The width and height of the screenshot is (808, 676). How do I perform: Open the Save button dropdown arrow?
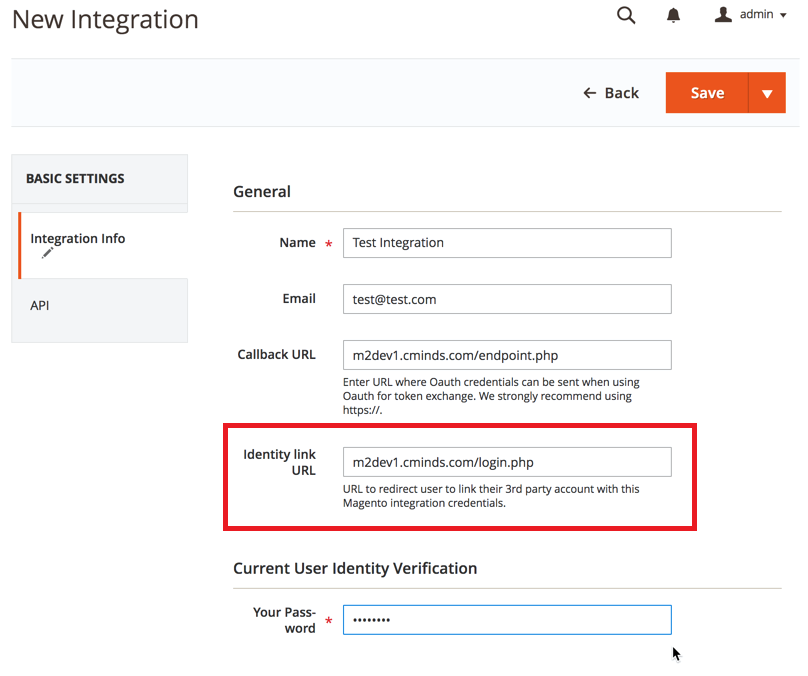coord(767,93)
